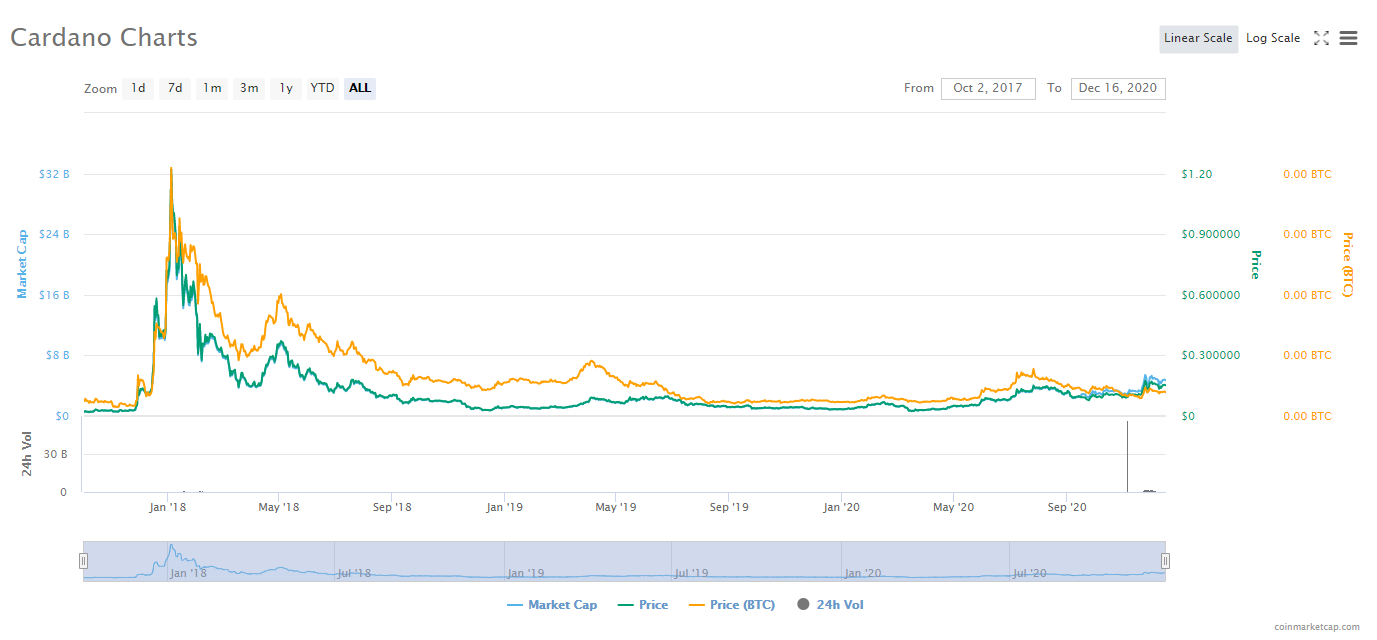The image size is (1377, 640).
Task: Grab the left range navigator handle
Action: pos(84,561)
